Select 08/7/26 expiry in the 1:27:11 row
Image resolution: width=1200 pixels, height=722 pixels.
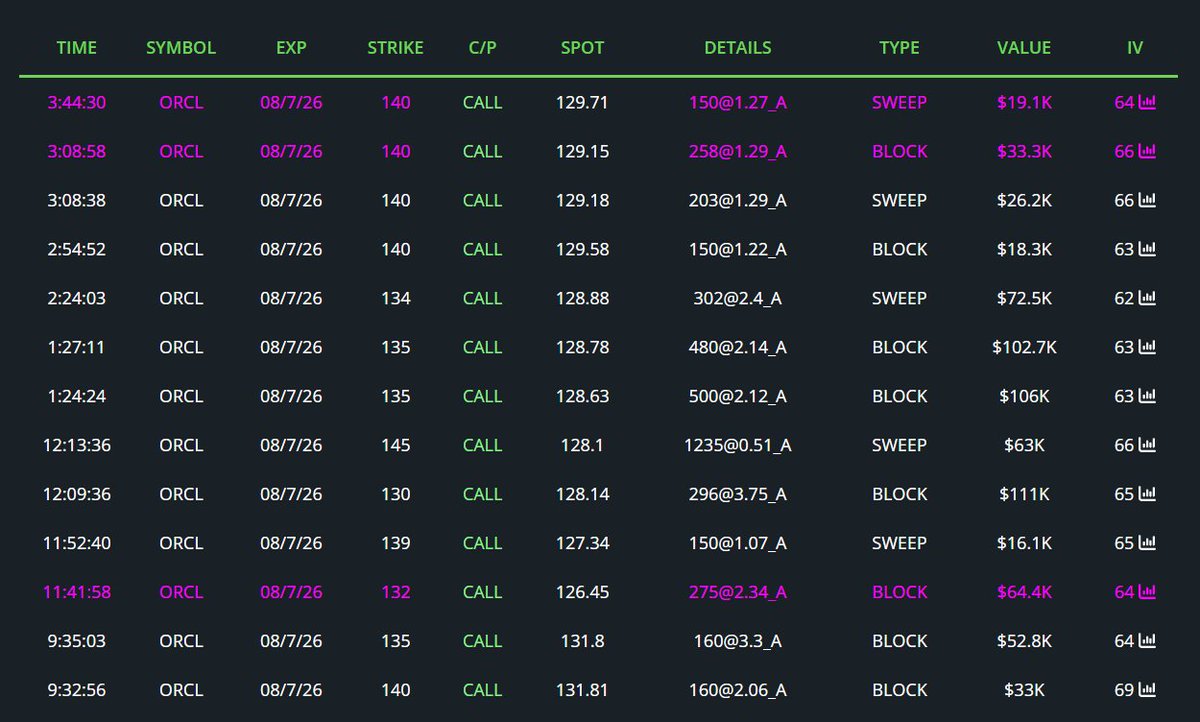click(291, 347)
